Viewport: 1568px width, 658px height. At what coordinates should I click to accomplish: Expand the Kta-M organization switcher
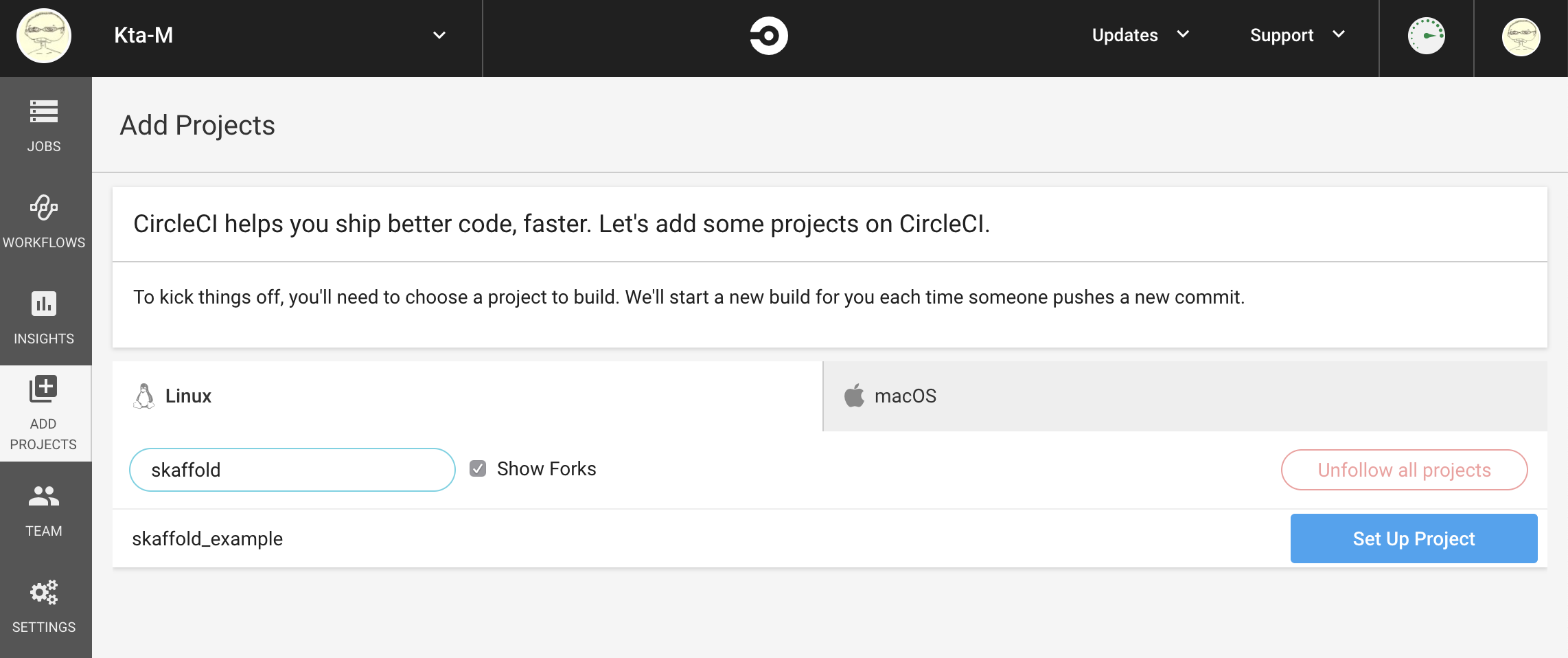pyautogui.click(x=439, y=35)
